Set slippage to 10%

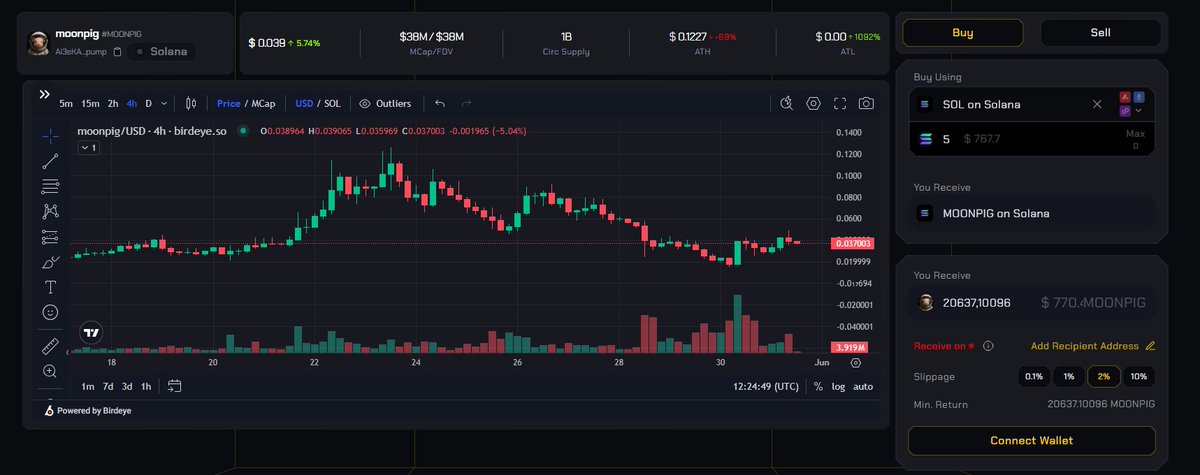[x=1138, y=376]
